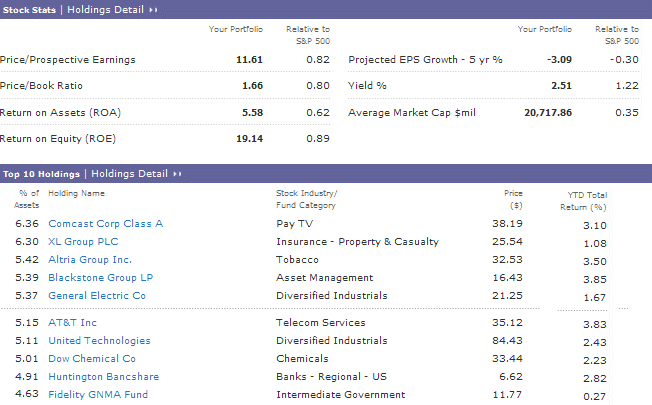The width and height of the screenshot is (652, 405).
Task: Open Huntington Bancshare holding
Action: click(x=104, y=377)
